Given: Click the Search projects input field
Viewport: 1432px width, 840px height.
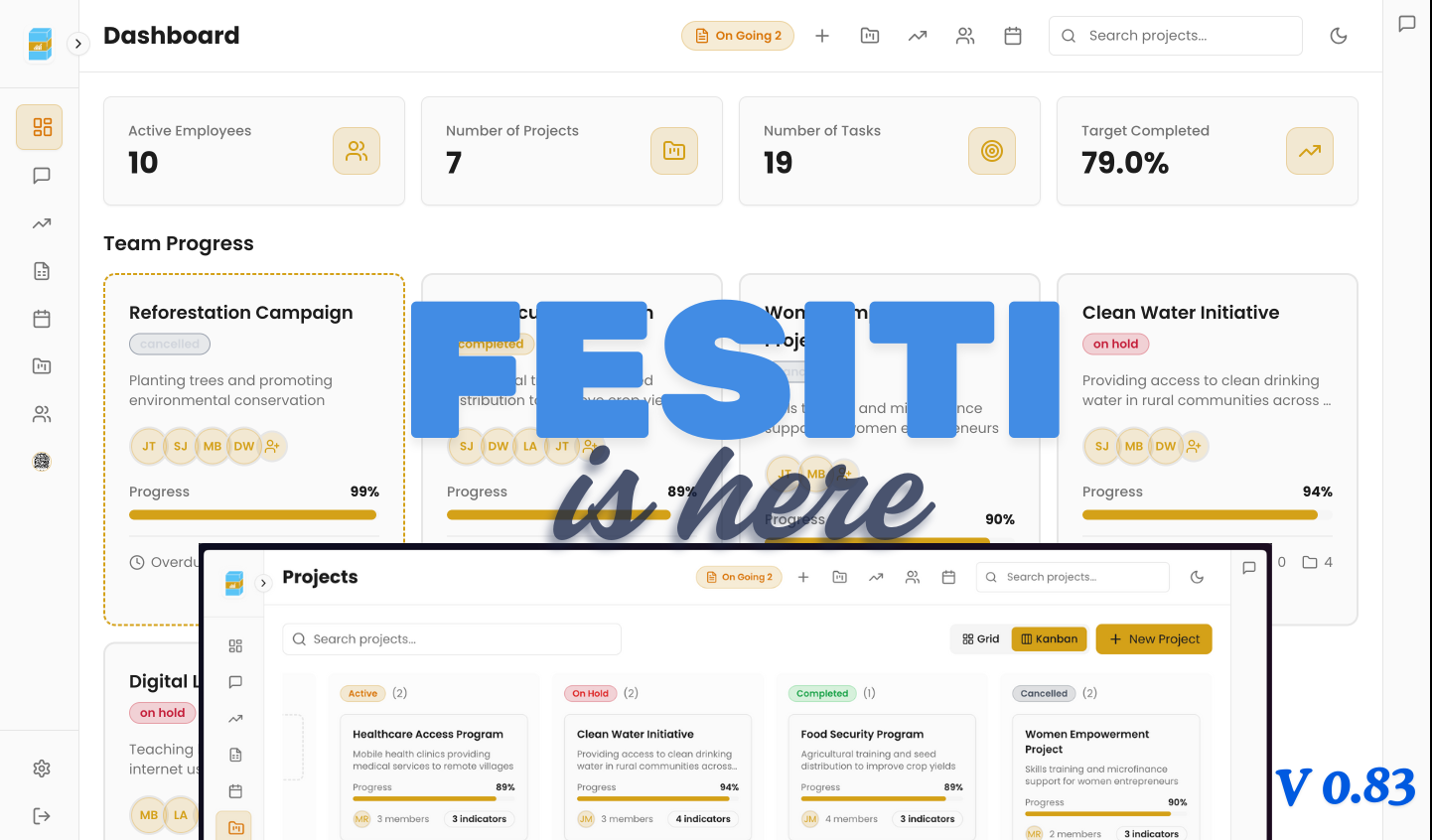Looking at the screenshot, I should click(x=1175, y=35).
